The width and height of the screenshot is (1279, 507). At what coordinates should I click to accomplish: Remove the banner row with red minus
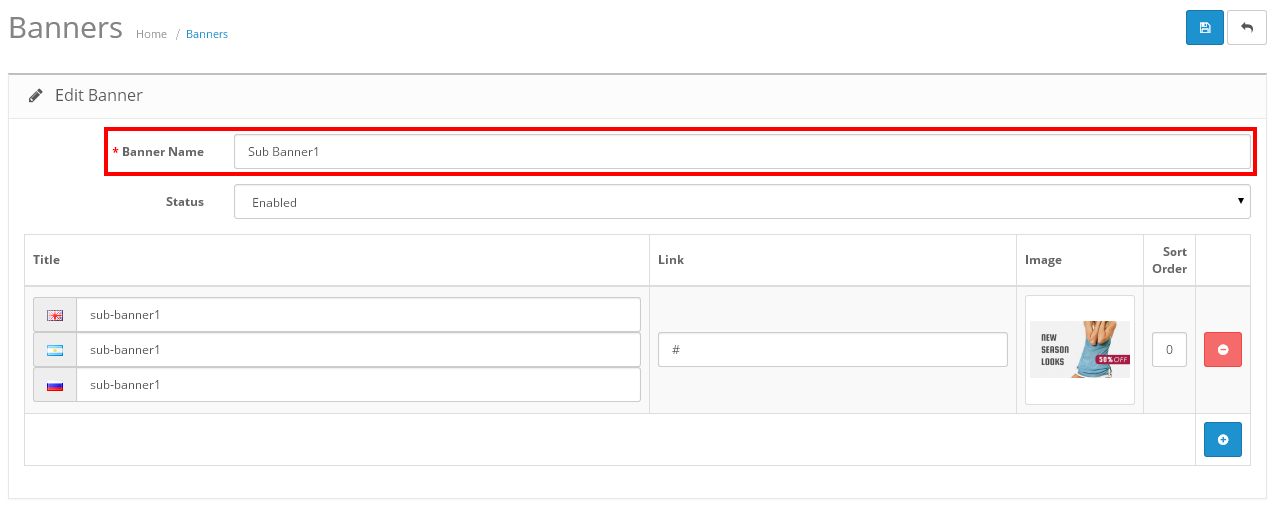tap(1222, 350)
